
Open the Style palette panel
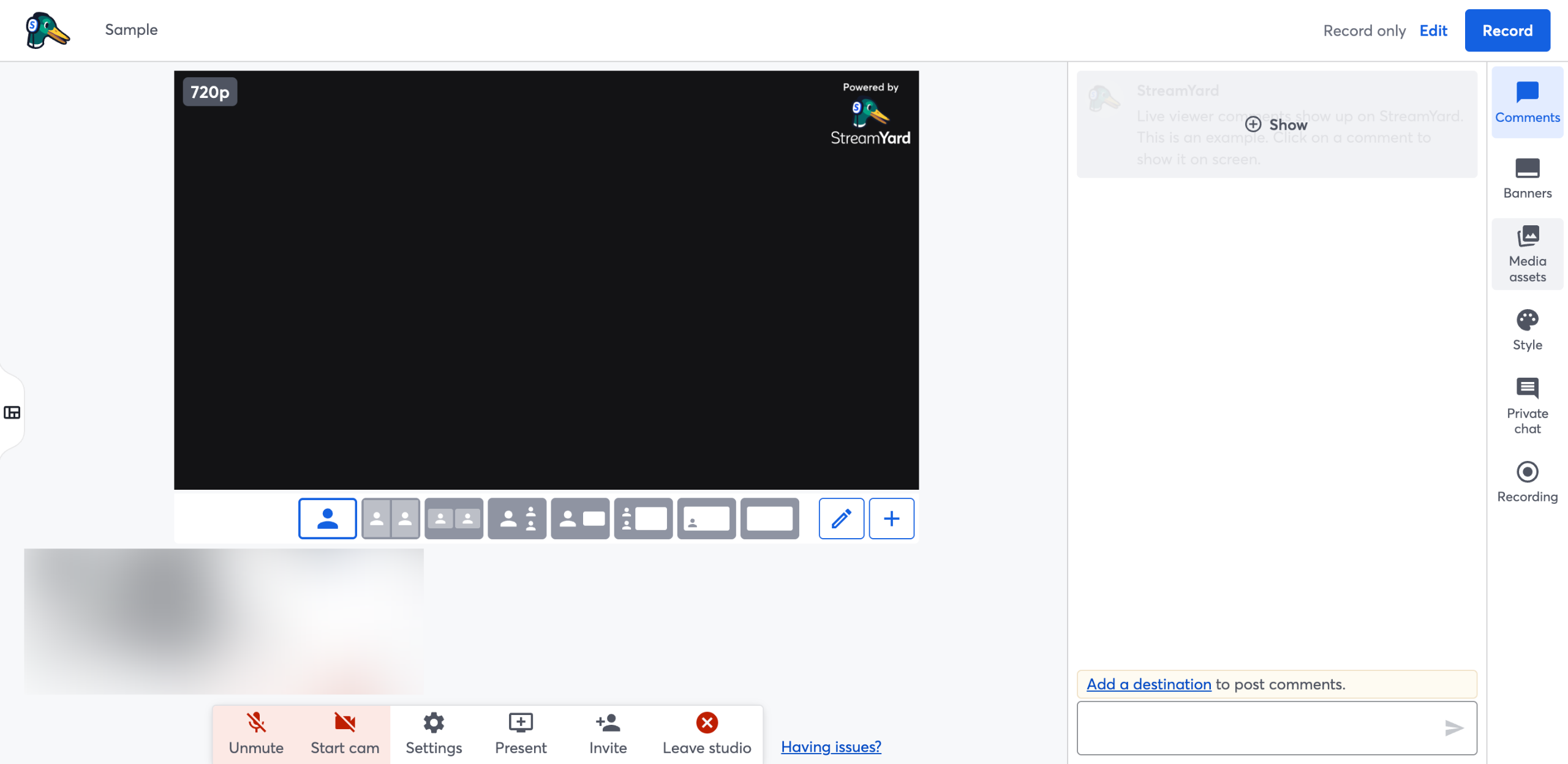coord(1527,330)
